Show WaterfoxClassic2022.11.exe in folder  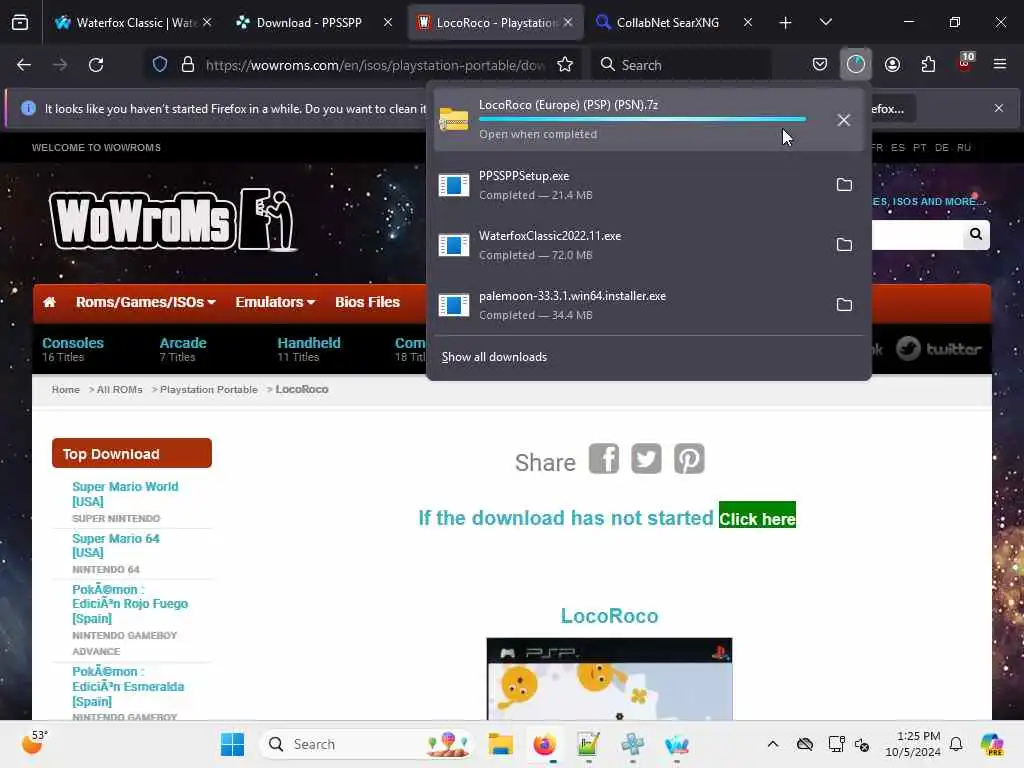pyautogui.click(x=844, y=245)
